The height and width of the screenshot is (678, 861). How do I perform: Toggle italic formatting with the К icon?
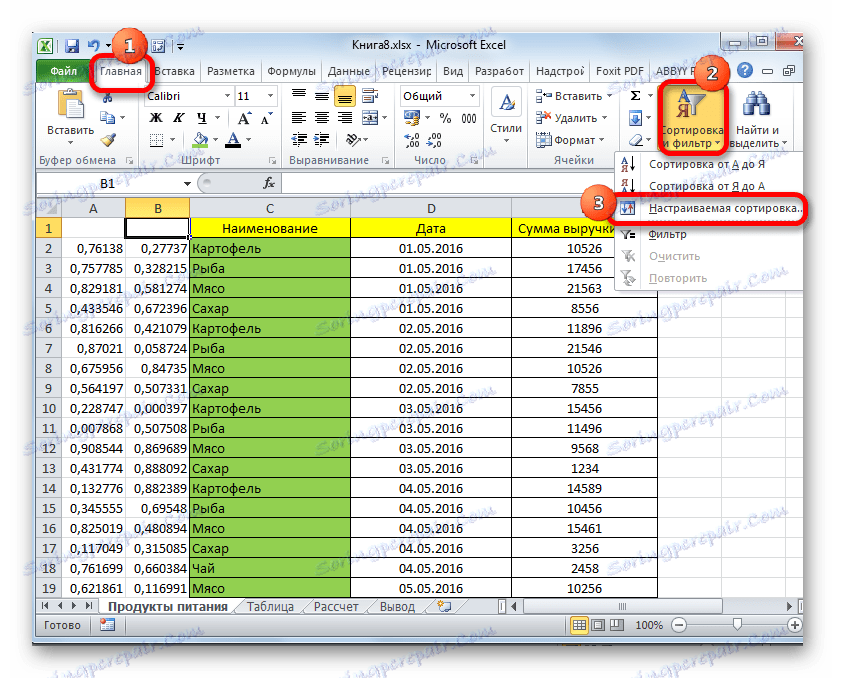tap(178, 118)
